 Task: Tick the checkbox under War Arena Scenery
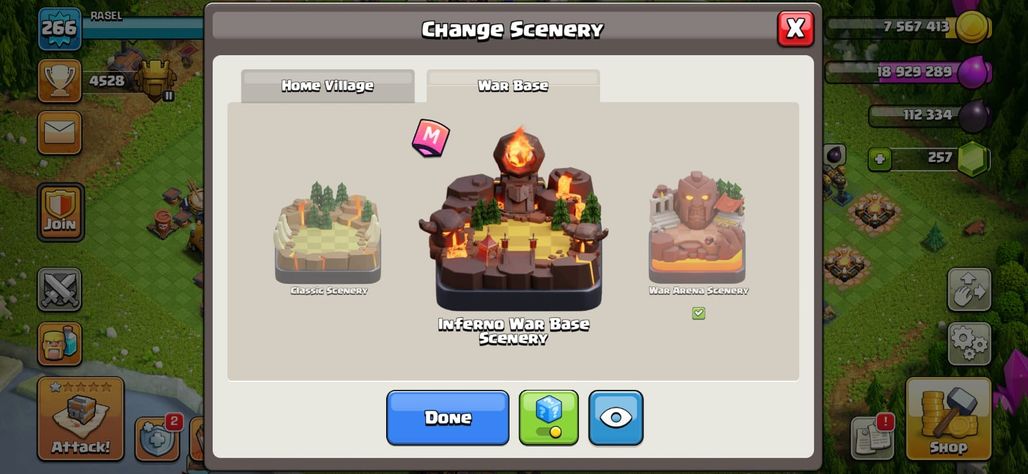pos(698,313)
